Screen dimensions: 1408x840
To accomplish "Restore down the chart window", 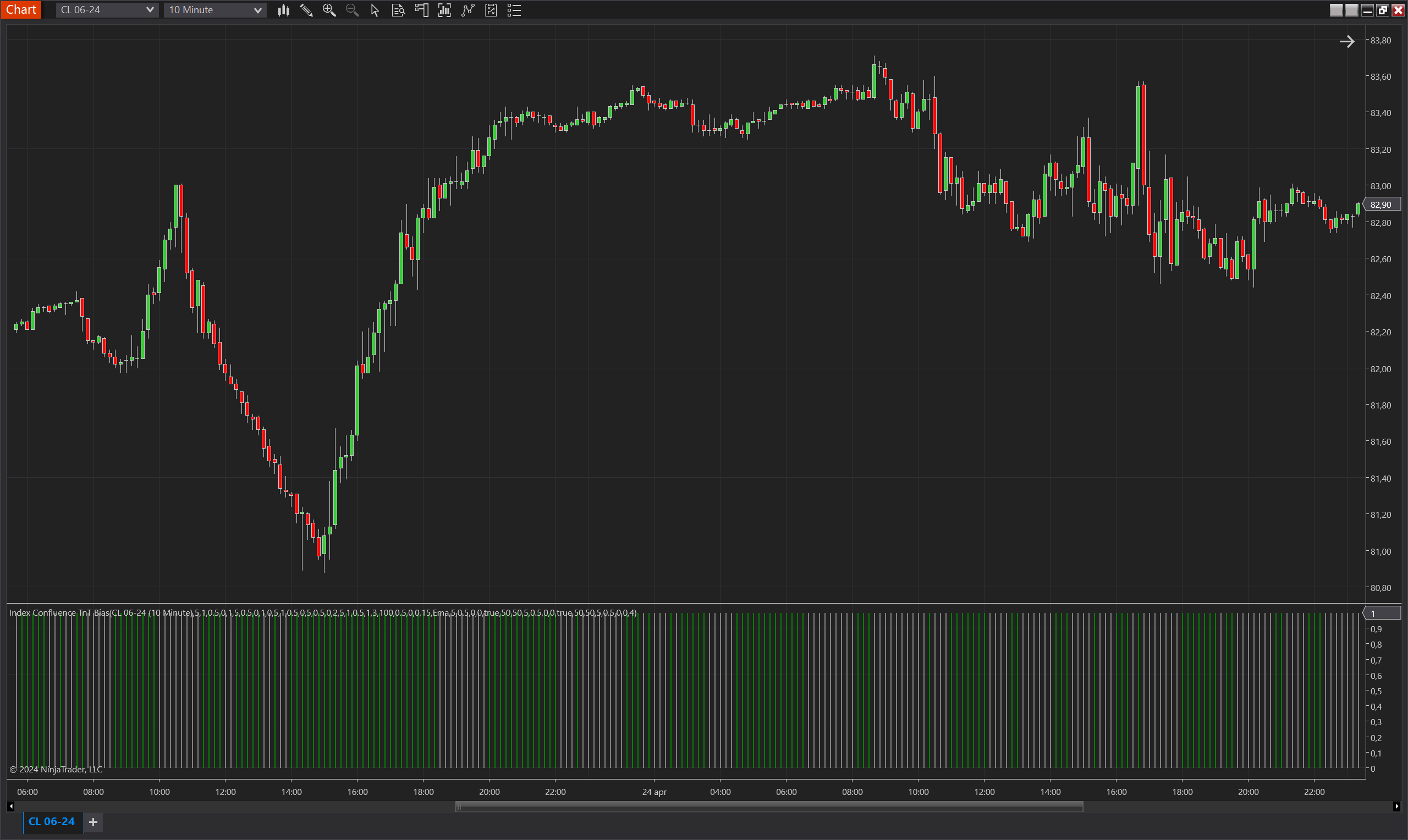I will click(1383, 10).
